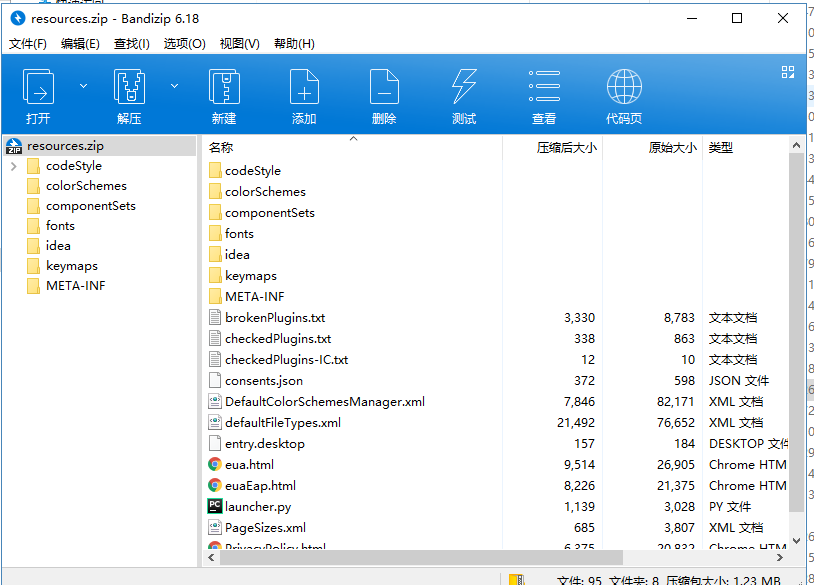Click the horizontal scroll right arrow
The height and width of the screenshot is (585, 814).
pos(780,558)
